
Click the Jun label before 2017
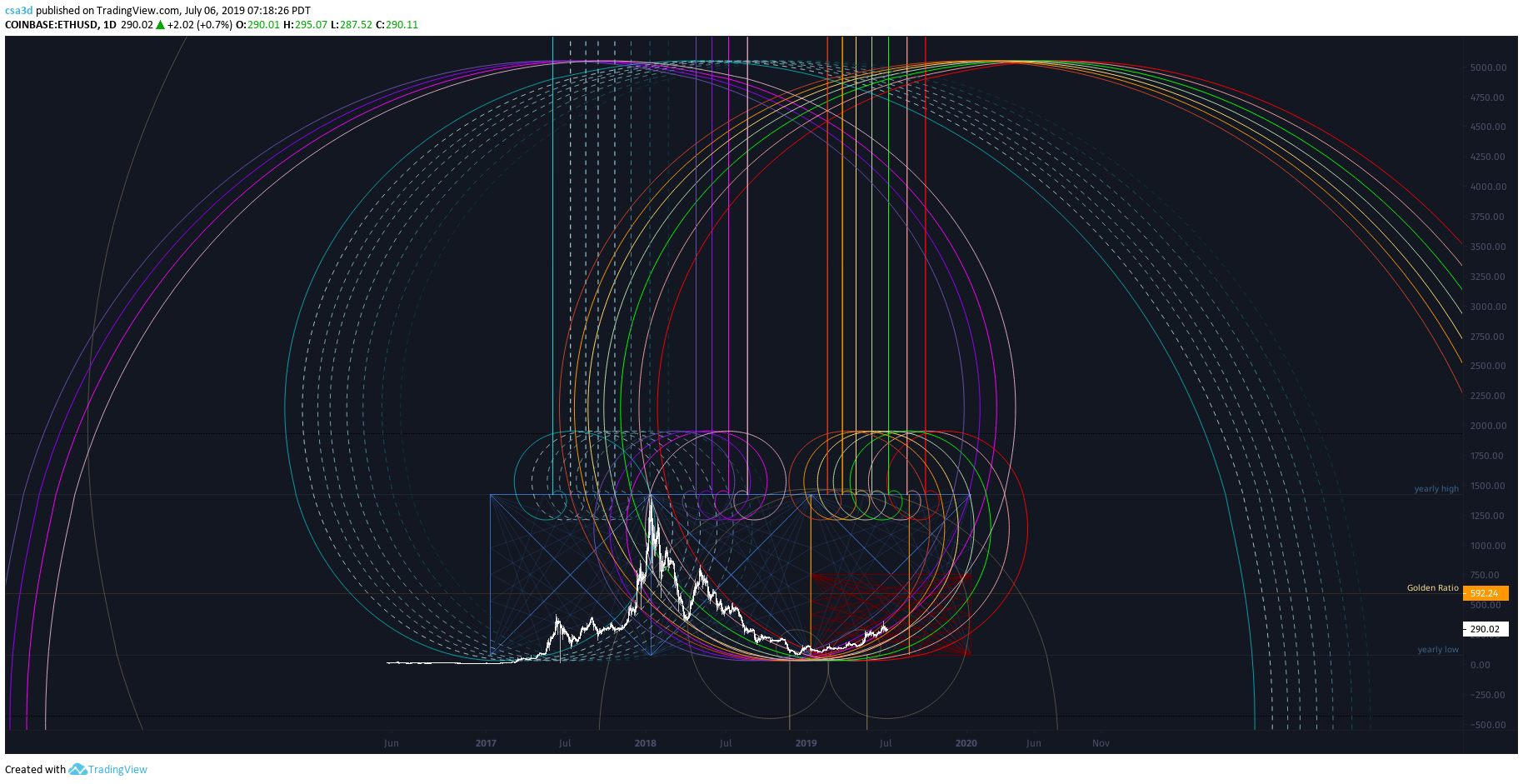coord(392,743)
